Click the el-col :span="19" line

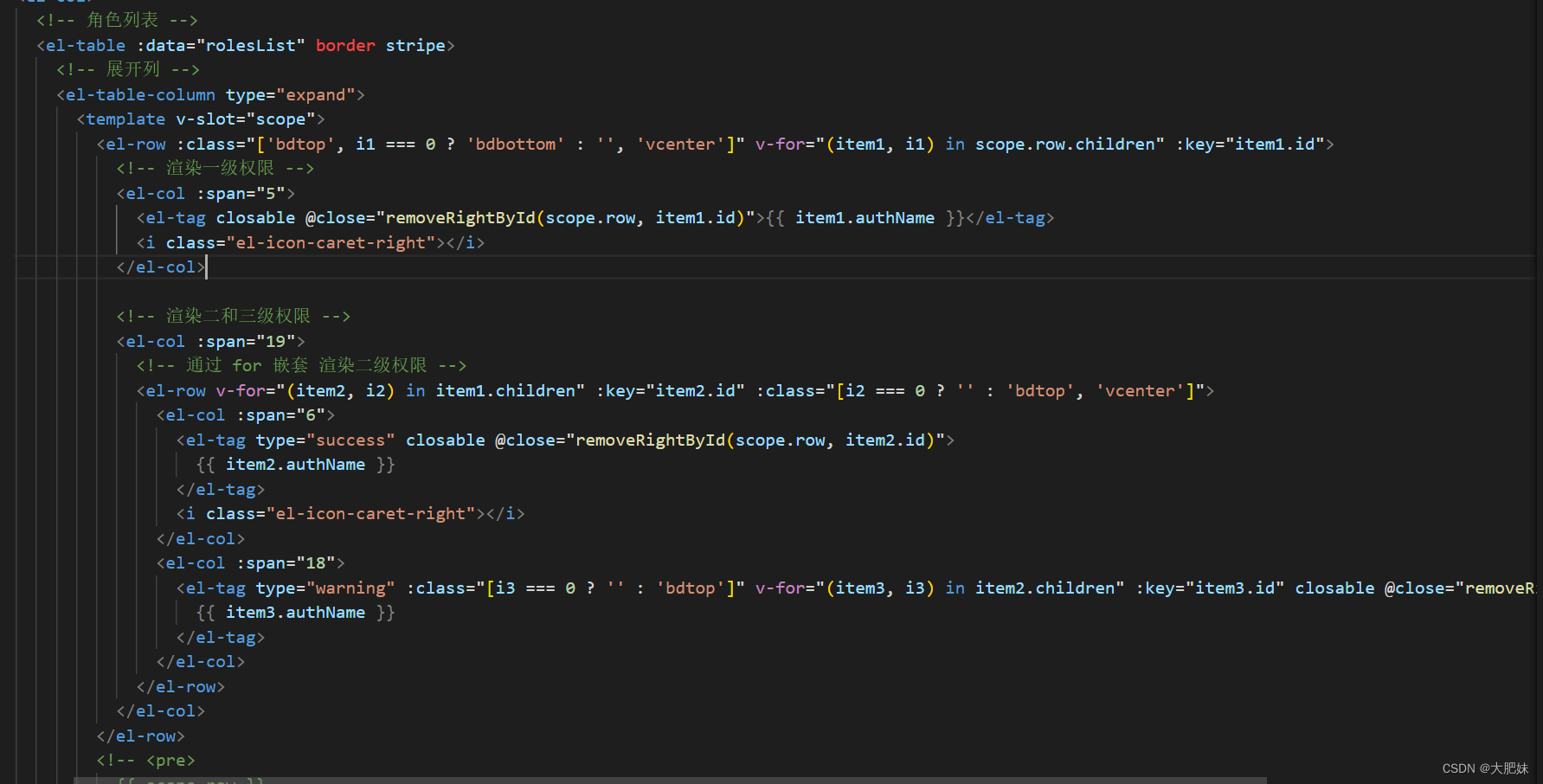211,341
